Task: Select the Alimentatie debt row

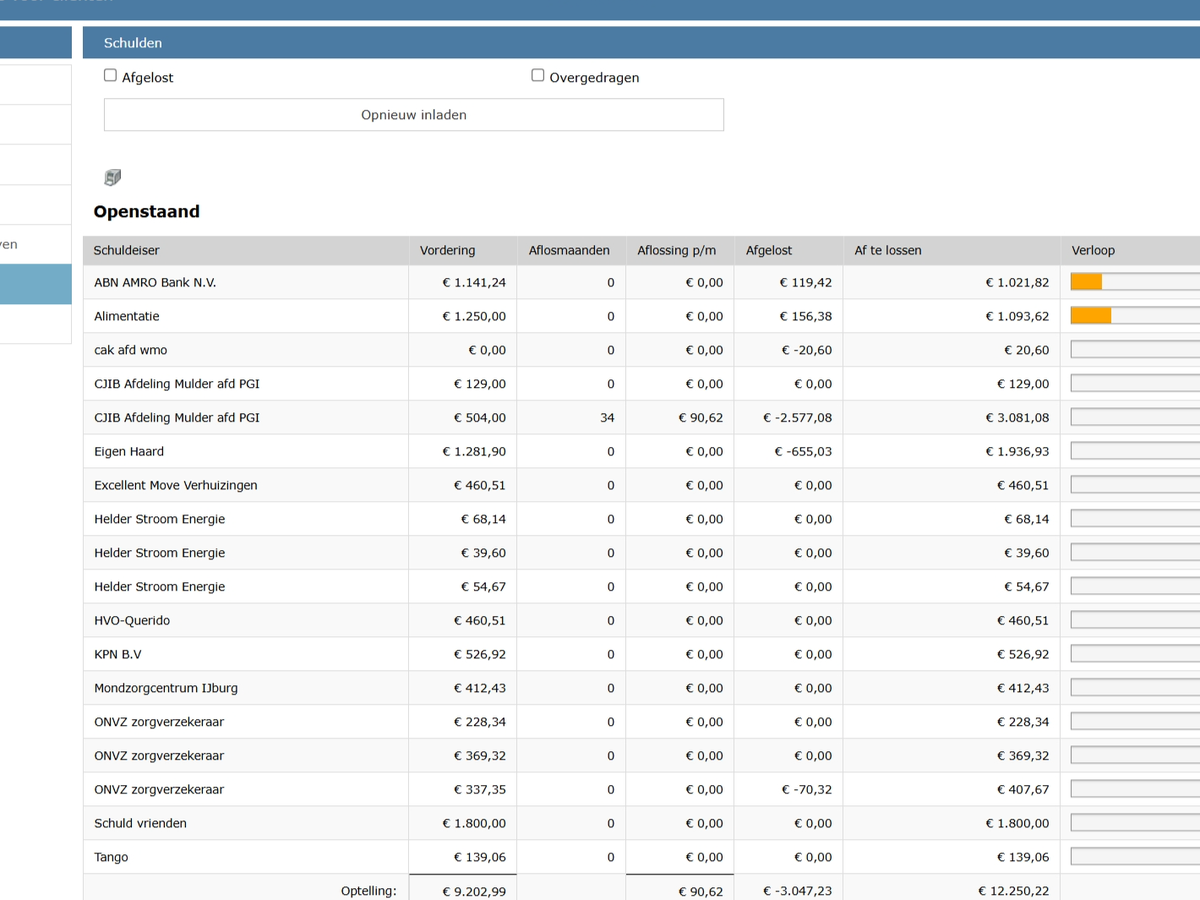Action: (x=127, y=316)
